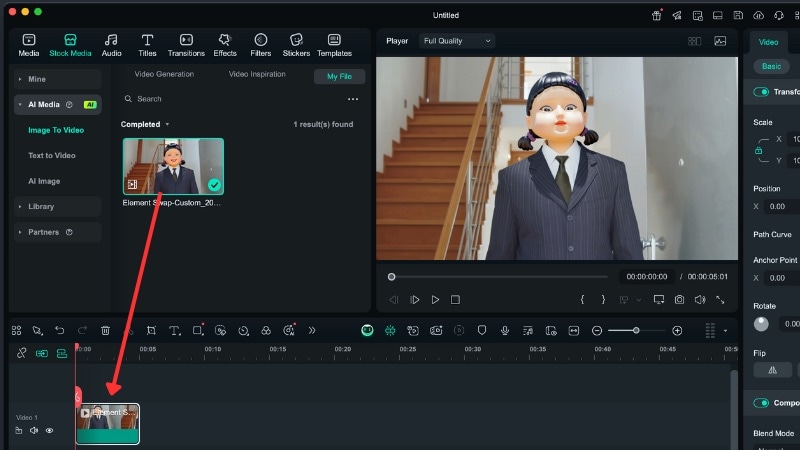800x450 pixels.
Task: Click the mark-in brace icon
Action: [x=582, y=300]
